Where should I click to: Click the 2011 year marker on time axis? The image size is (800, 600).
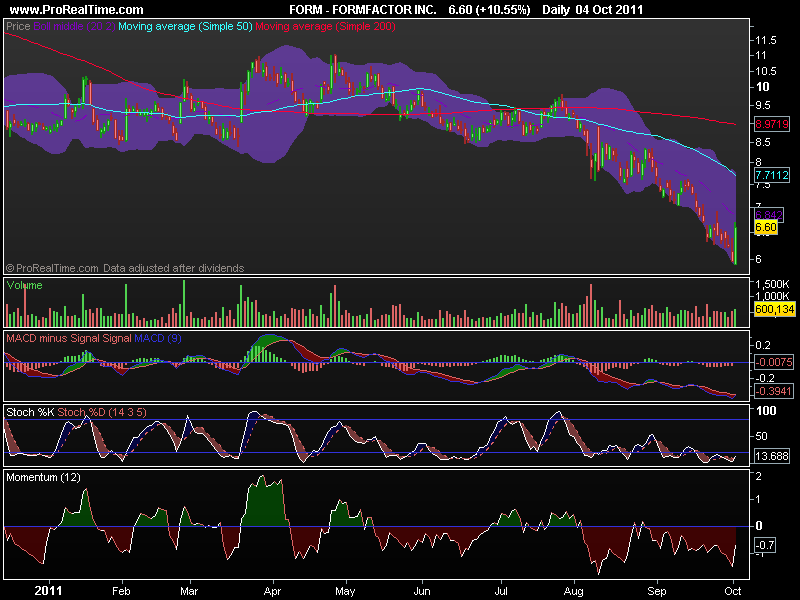pos(48,591)
